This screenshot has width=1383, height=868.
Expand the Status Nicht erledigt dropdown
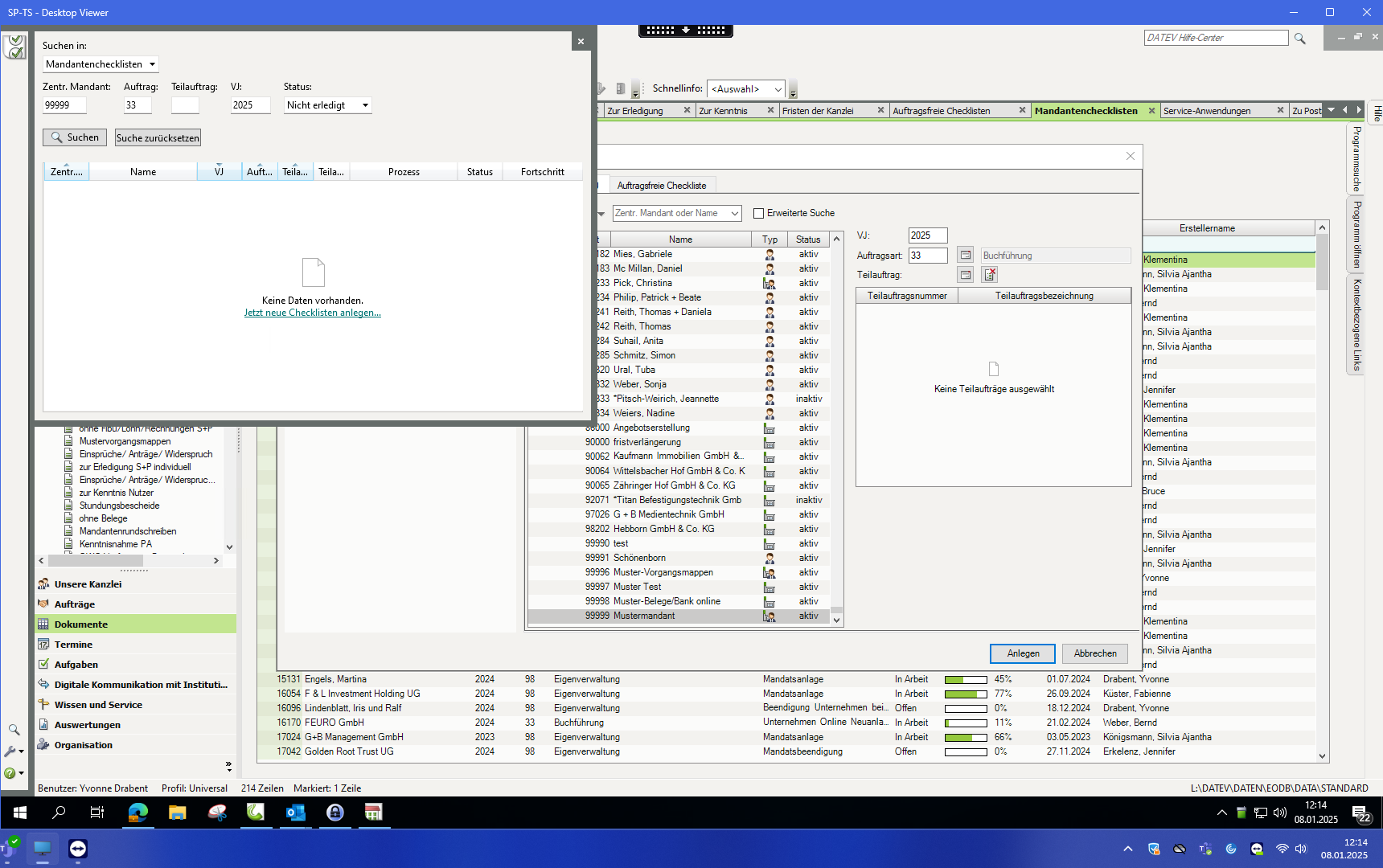coord(327,105)
